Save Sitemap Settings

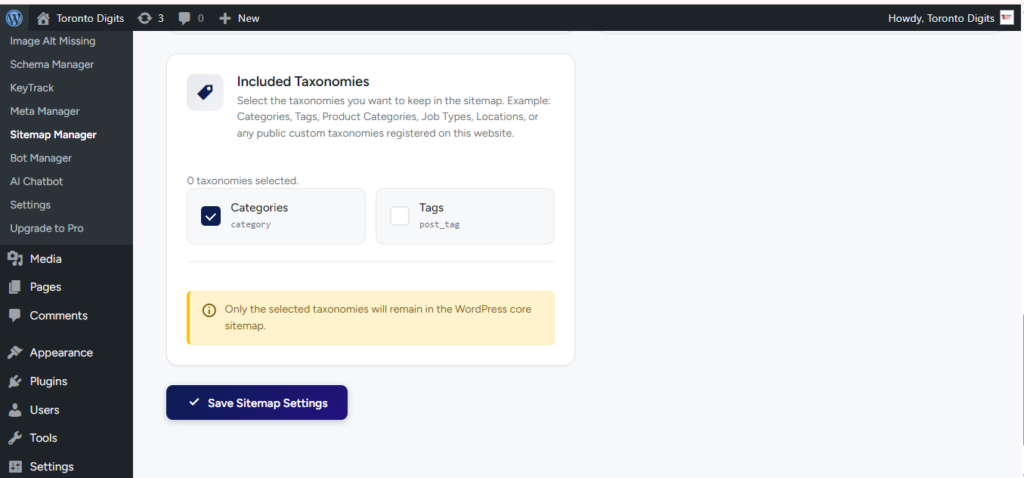[x=257, y=403]
